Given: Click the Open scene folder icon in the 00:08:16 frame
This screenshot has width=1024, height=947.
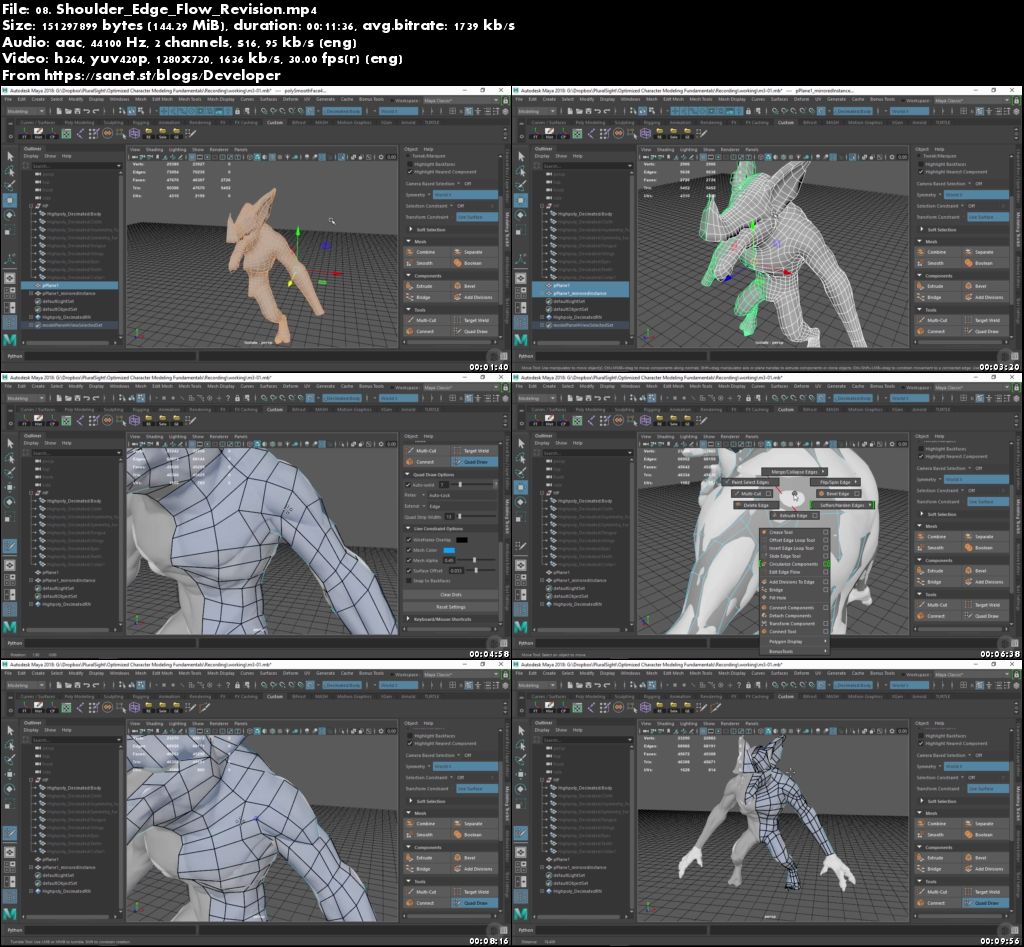Looking at the screenshot, I should [x=69, y=685].
